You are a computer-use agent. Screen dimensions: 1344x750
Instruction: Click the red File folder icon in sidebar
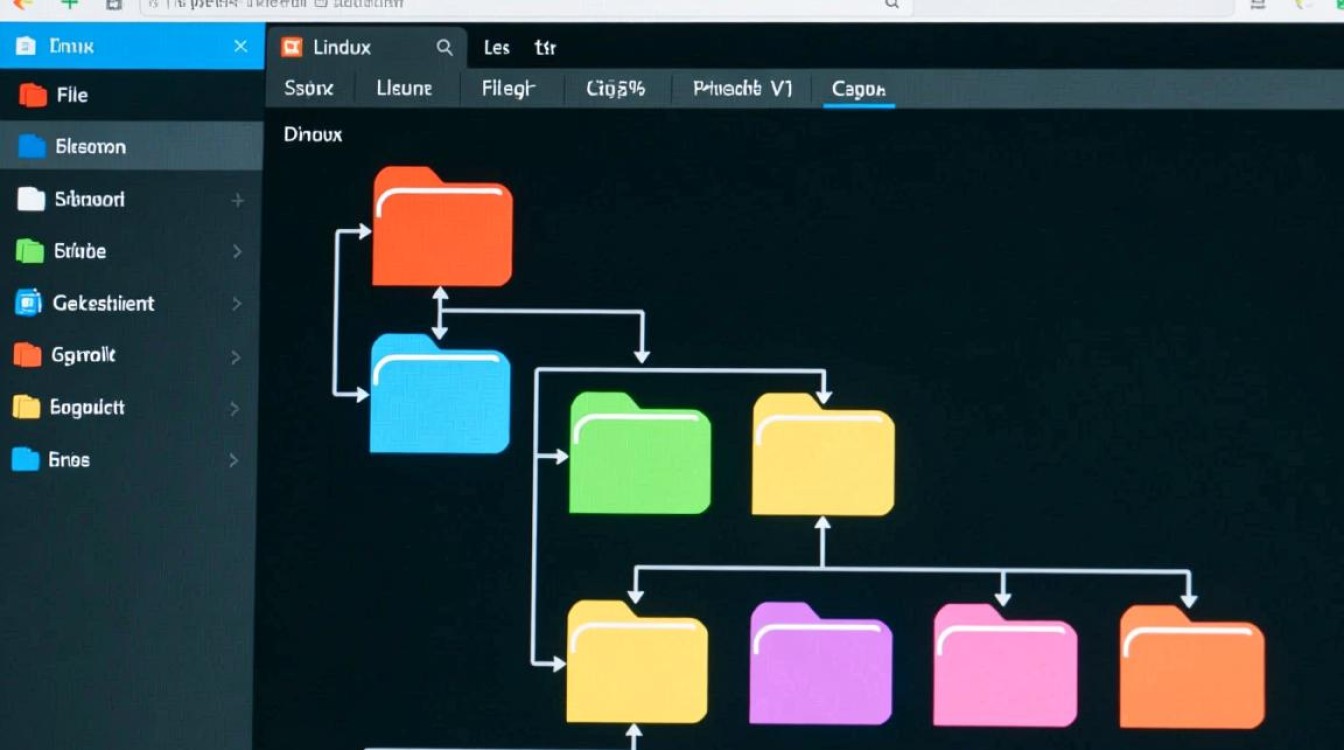[x=33, y=95]
